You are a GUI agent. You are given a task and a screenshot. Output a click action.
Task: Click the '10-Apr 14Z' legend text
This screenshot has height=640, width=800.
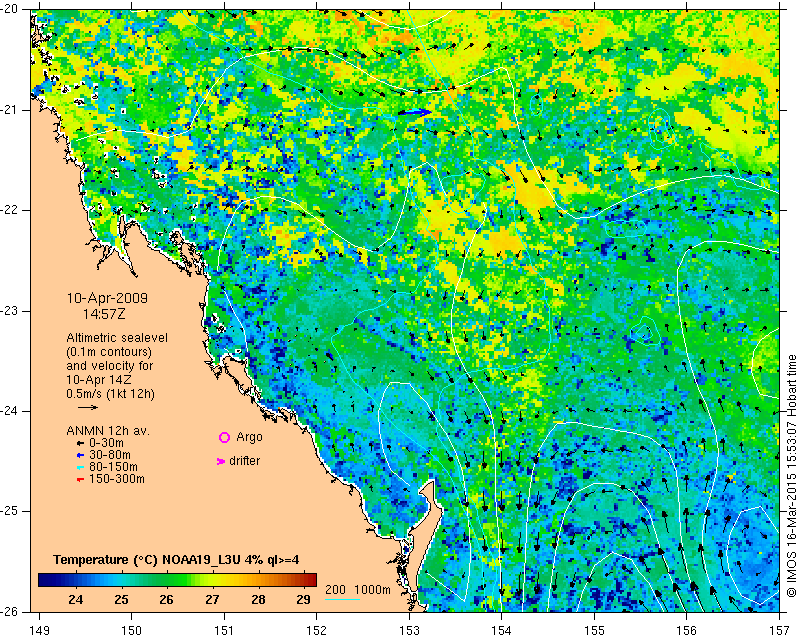point(99,380)
